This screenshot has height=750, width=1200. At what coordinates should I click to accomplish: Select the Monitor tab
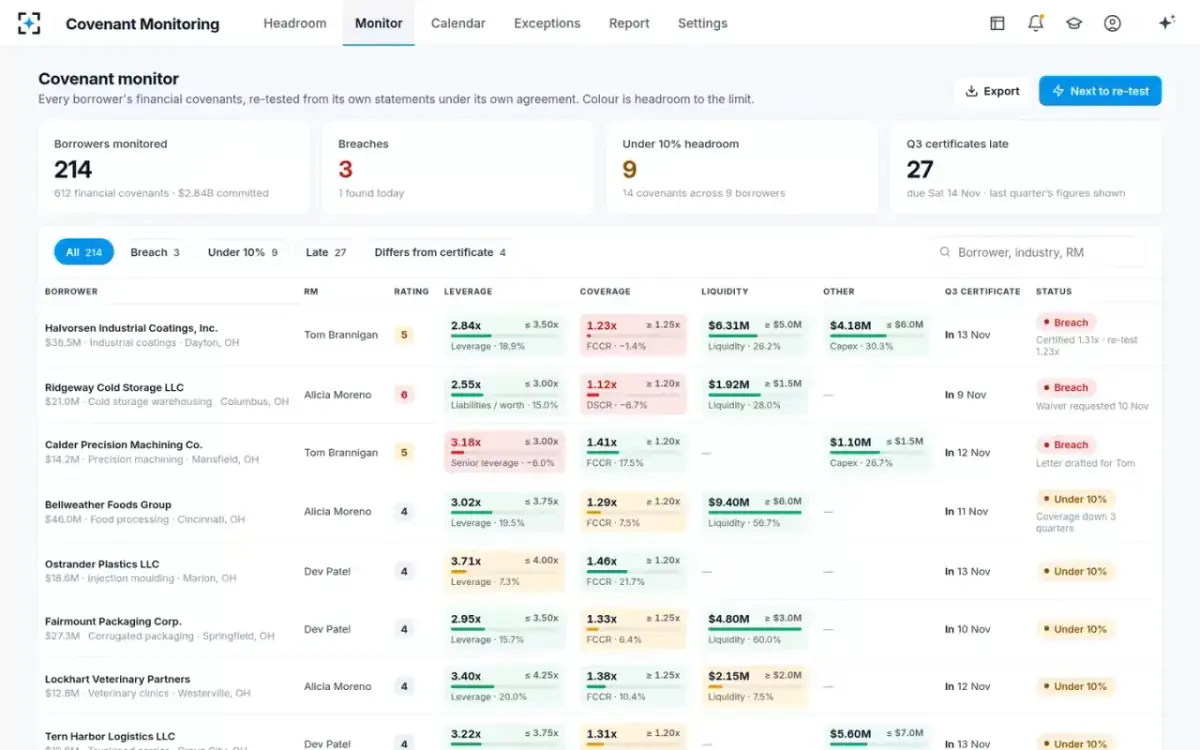[x=379, y=23]
